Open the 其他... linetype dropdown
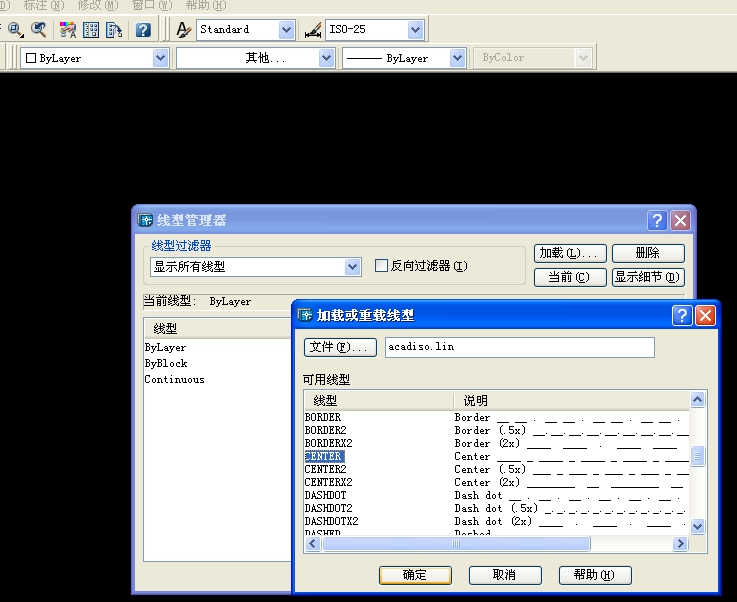Image resolution: width=737 pixels, height=602 pixels. (326, 58)
